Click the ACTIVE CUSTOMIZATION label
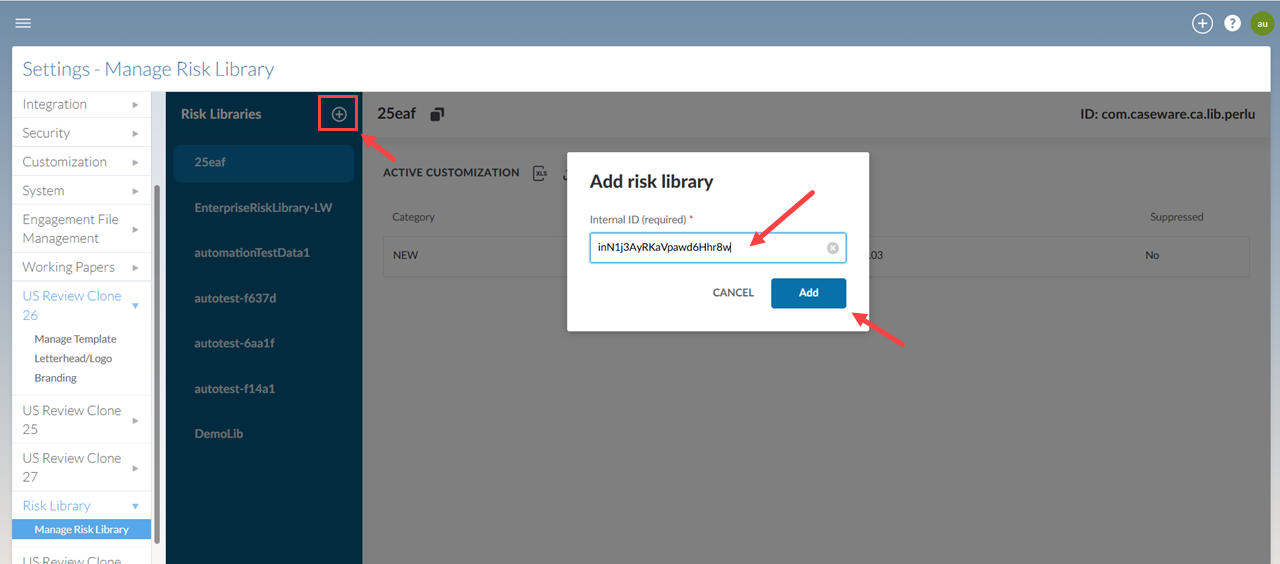 [451, 173]
